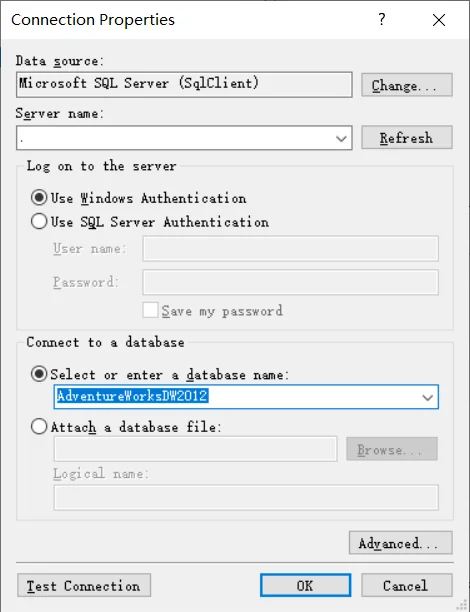Image resolution: width=470 pixels, height=612 pixels.
Task: Select Attach a database file option
Action: coord(39,426)
